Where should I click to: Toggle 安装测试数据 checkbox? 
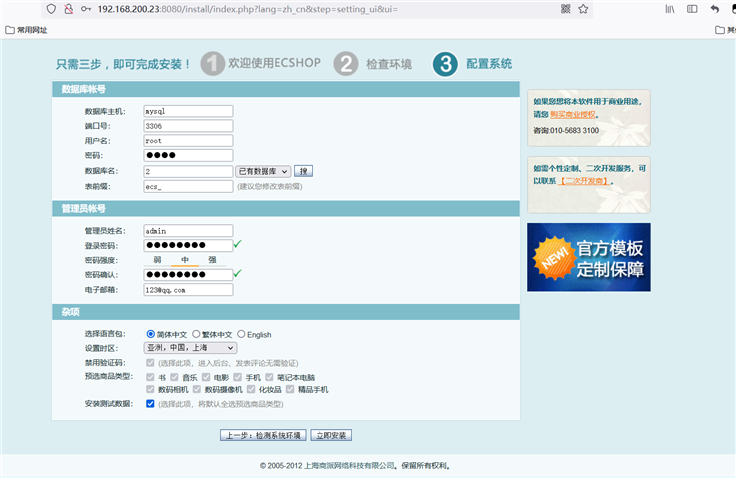pos(150,403)
